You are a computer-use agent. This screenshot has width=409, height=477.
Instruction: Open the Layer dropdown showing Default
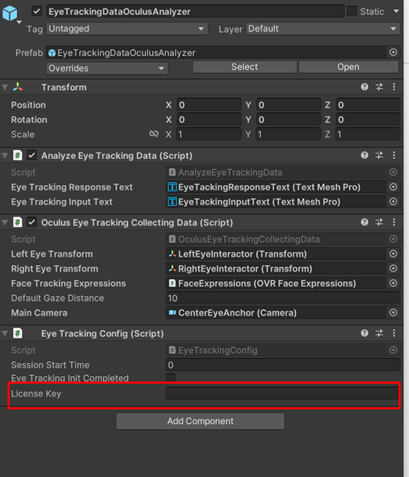click(x=323, y=29)
